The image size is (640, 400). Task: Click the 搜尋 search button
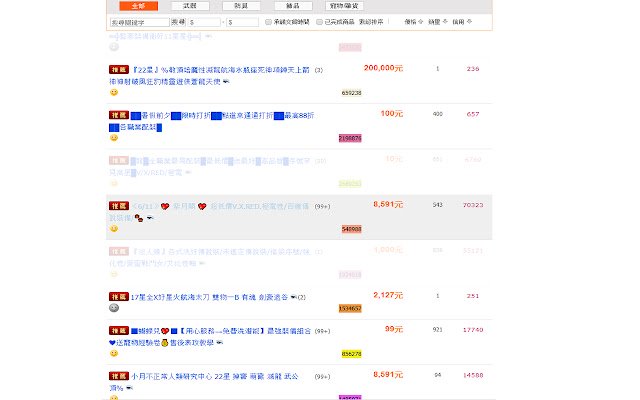178,22
